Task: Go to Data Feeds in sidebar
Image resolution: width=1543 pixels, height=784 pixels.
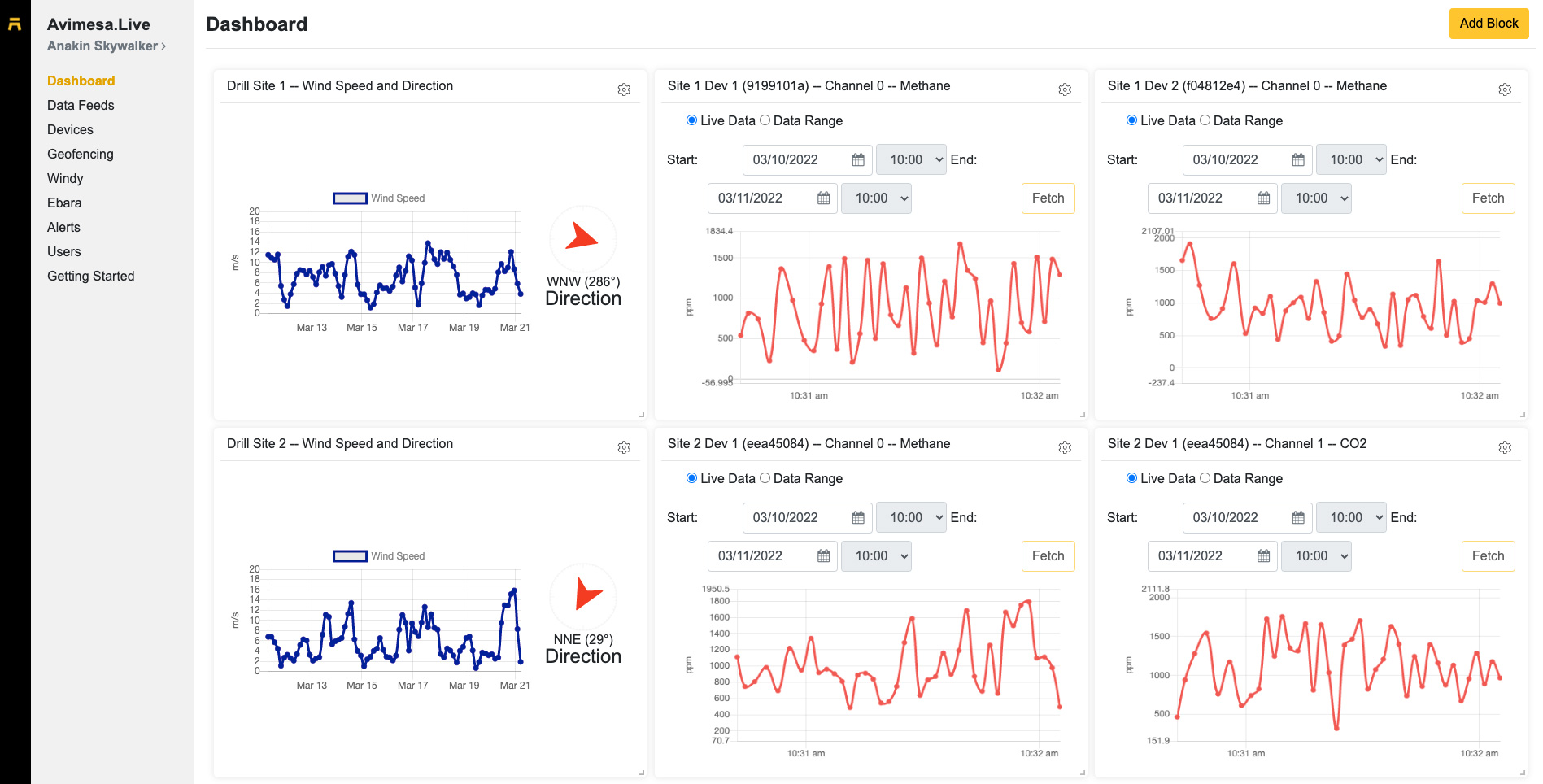Action: [81, 105]
